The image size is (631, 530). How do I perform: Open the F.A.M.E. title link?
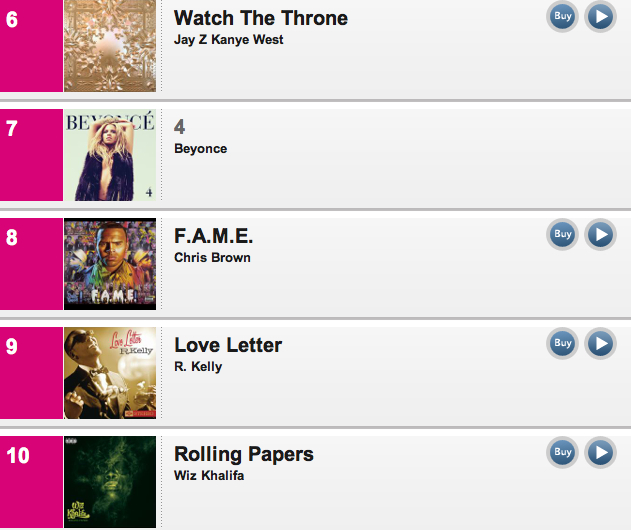(213, 236)
